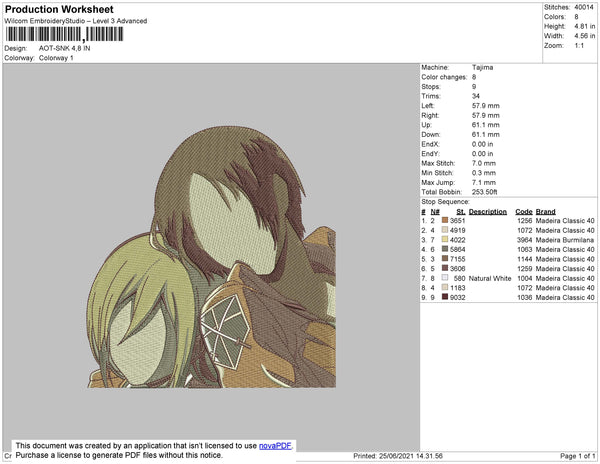The image size is (600, 464).
Task: Click the 'Left:' 57.9 mm value
Action: click(x=486, y=106)
